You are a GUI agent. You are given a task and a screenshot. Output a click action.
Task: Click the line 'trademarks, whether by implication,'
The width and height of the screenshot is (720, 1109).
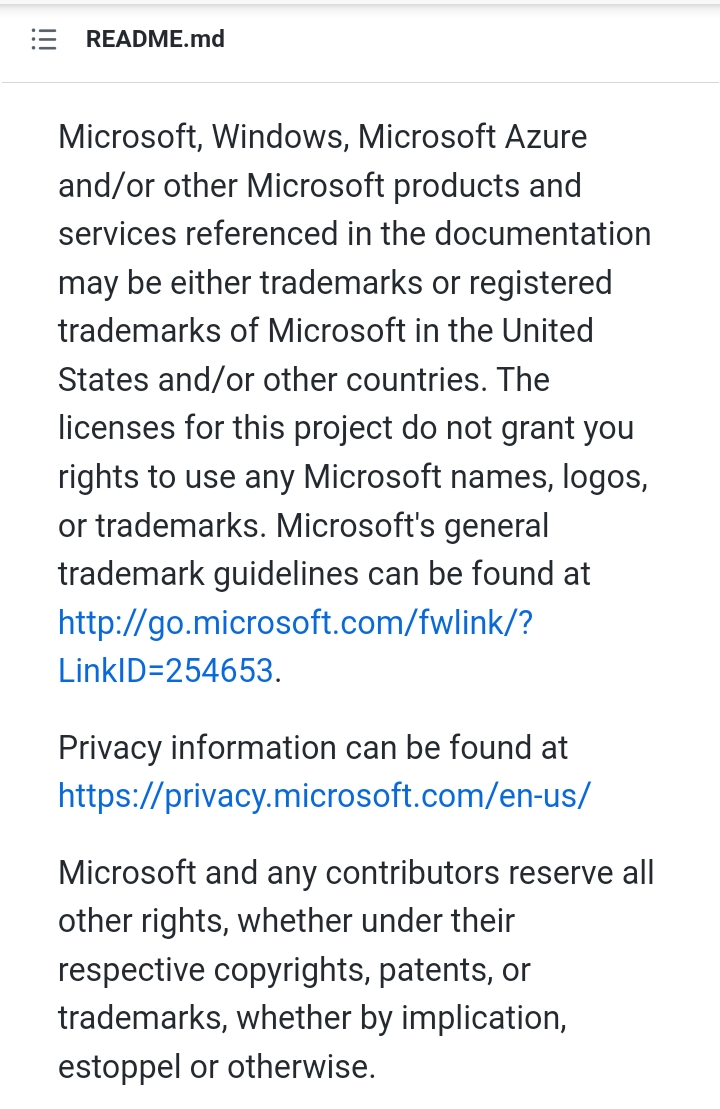pos(312,1018)
